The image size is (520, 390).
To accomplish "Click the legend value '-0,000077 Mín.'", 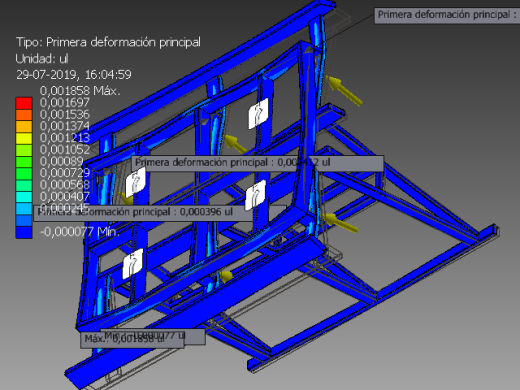I will tap(80, 232).
